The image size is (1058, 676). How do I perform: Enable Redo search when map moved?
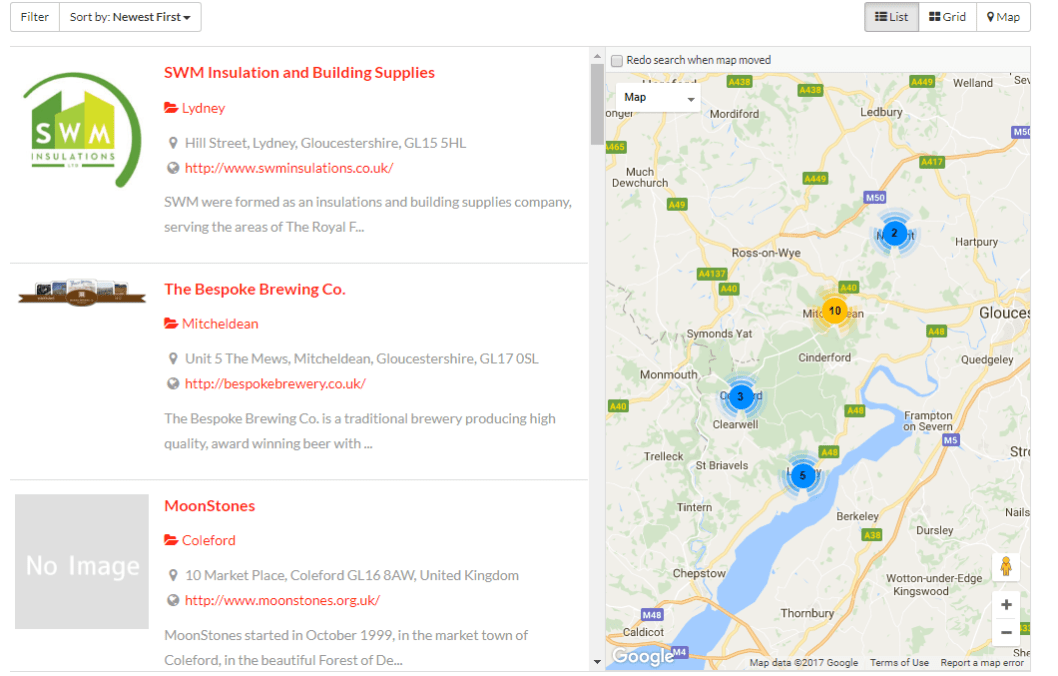[617, 61]
